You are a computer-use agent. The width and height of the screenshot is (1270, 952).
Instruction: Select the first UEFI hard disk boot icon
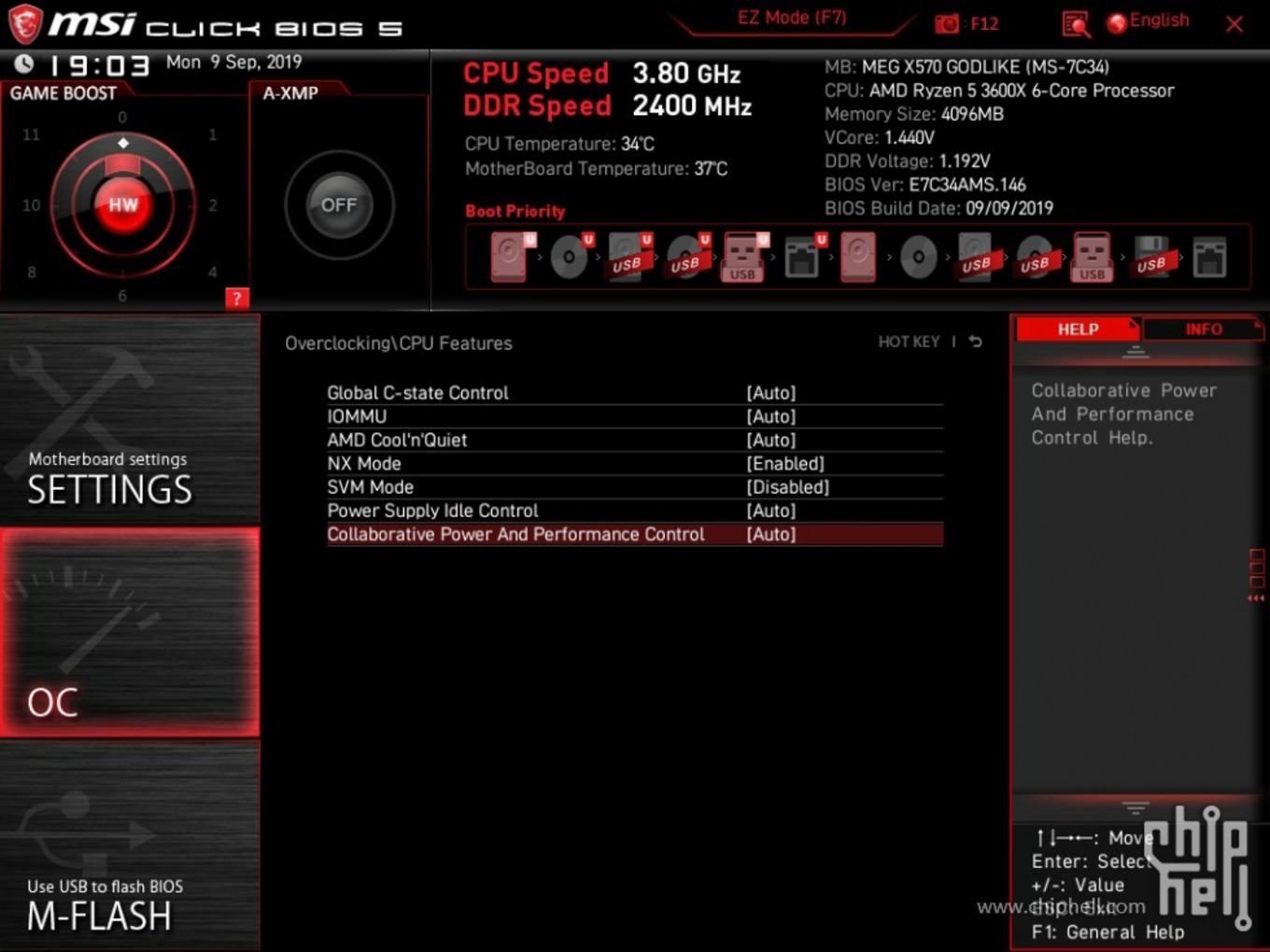click(x=512, y=257)
